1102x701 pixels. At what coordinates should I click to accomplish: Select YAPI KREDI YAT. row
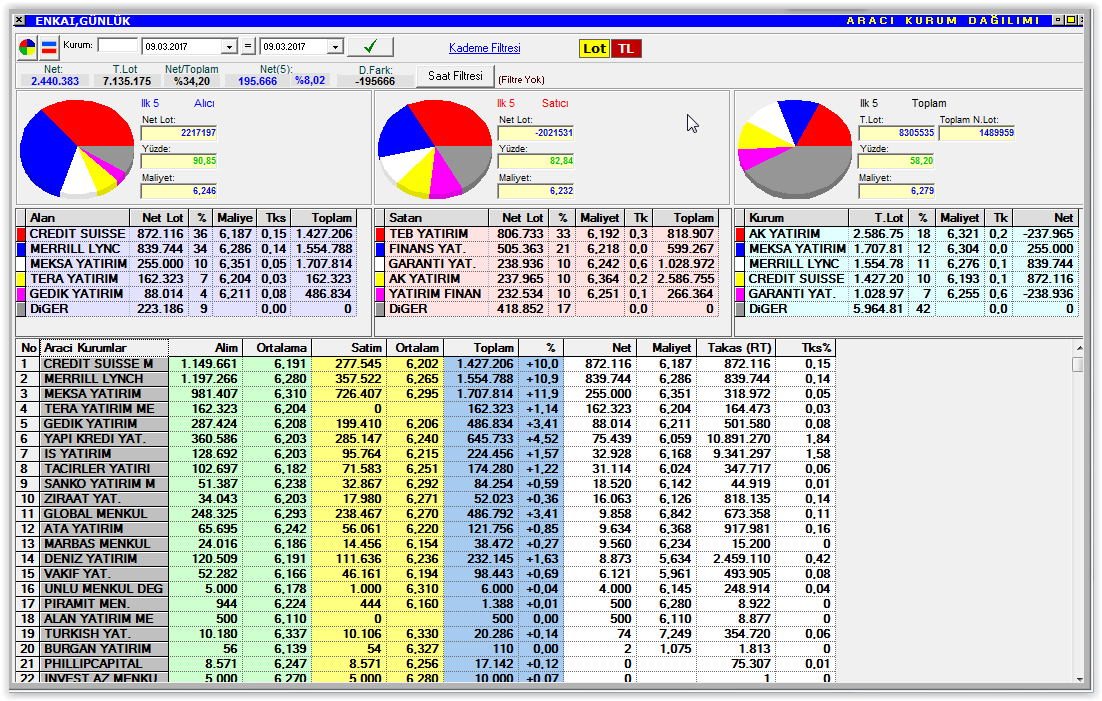[x=425, y=439]
